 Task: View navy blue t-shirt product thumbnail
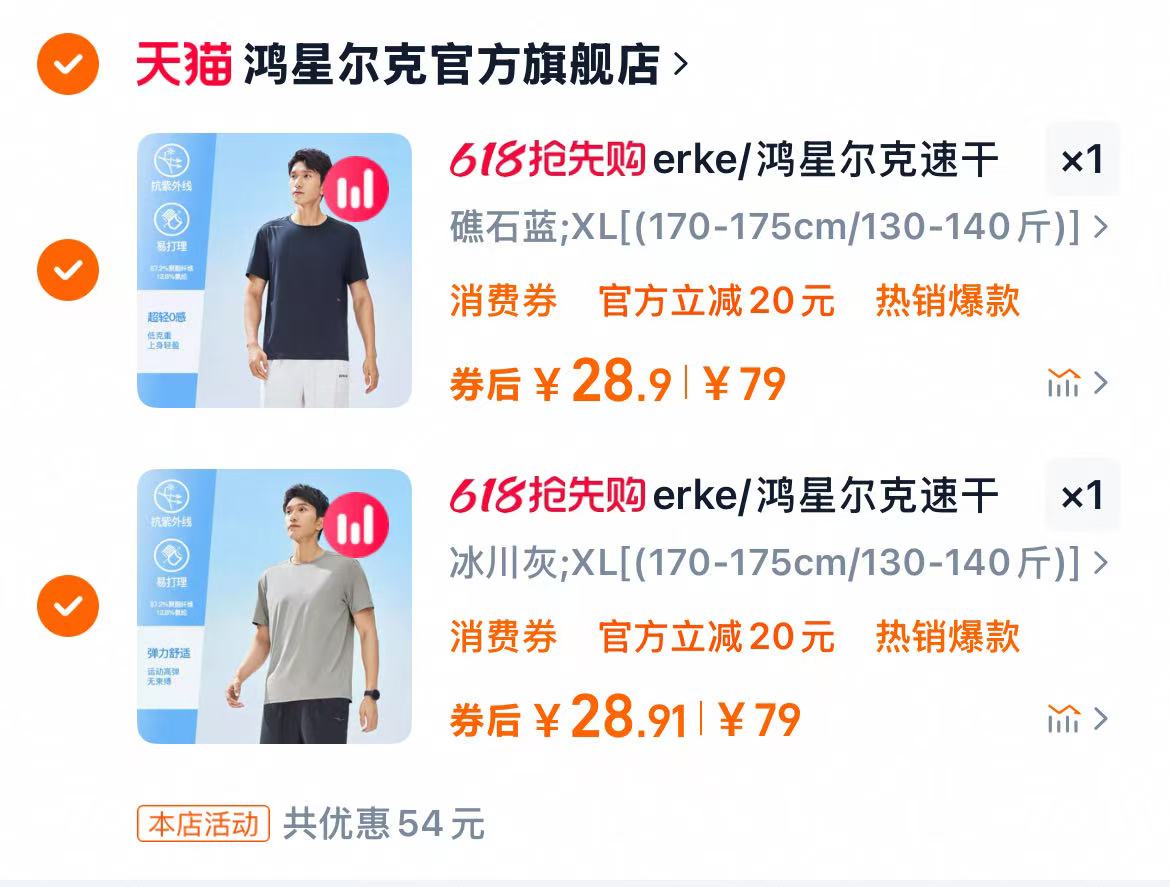pyautogui.click(x=275, y=270)
